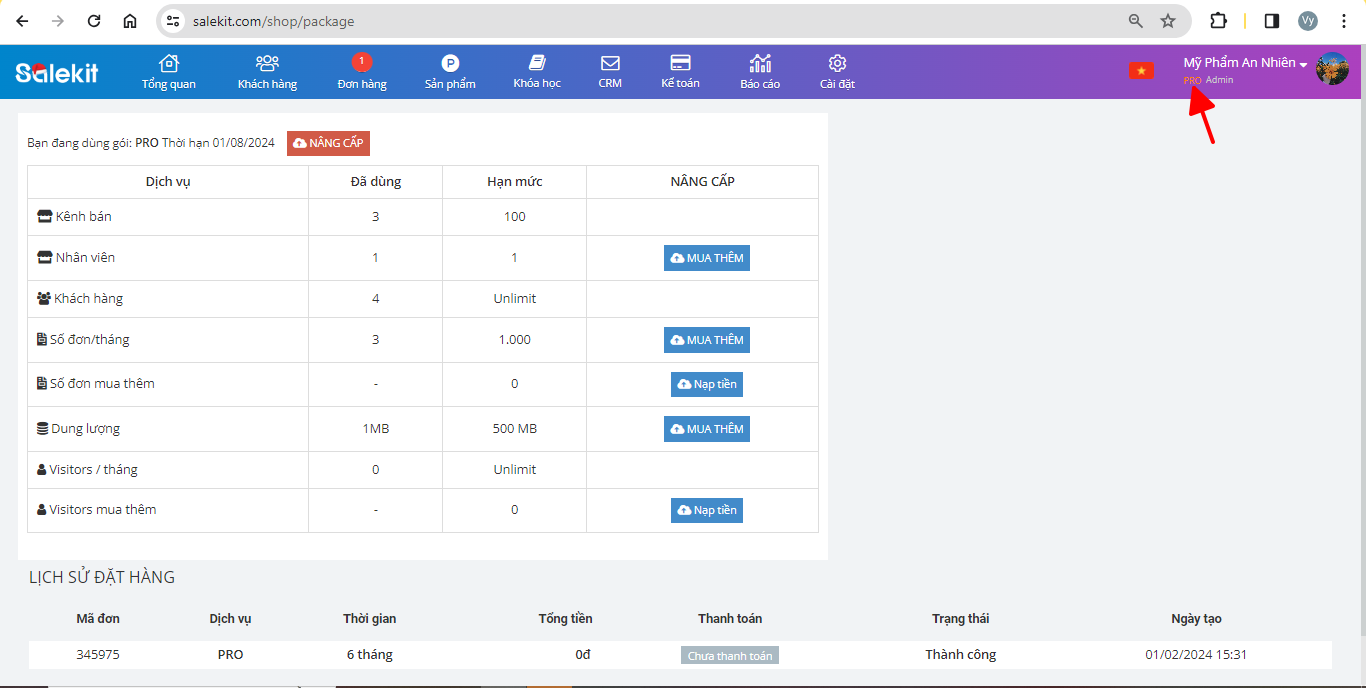The width and height of the screenshot is (1366, 688).
Task: Click MUA THÊM for Nhân viên
Action: click(707, 258)
